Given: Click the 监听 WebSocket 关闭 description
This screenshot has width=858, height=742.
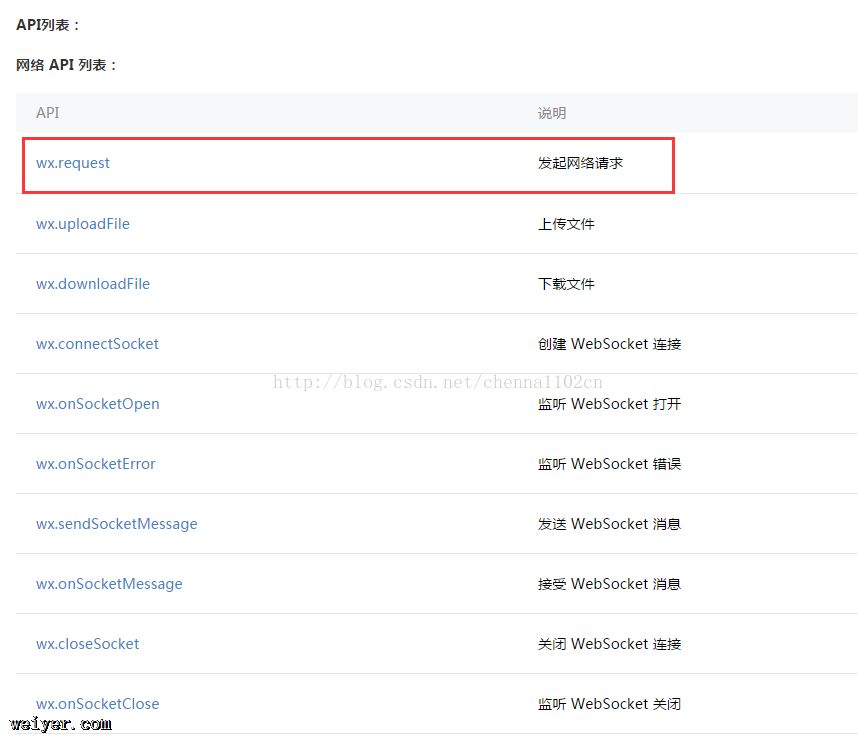Looking at the screenshot, I should (x=609, y=704).
